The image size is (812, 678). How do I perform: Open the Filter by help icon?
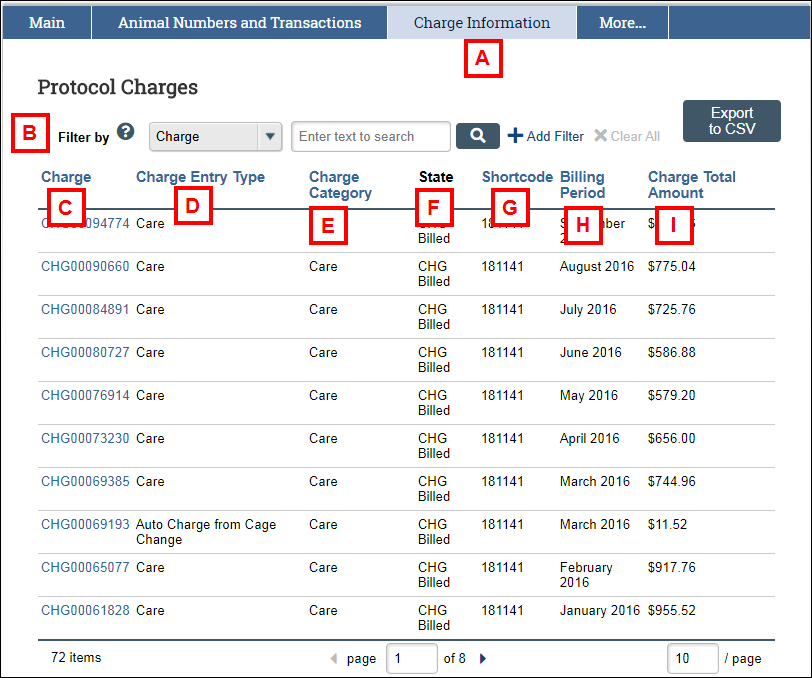tap(125, 132)
